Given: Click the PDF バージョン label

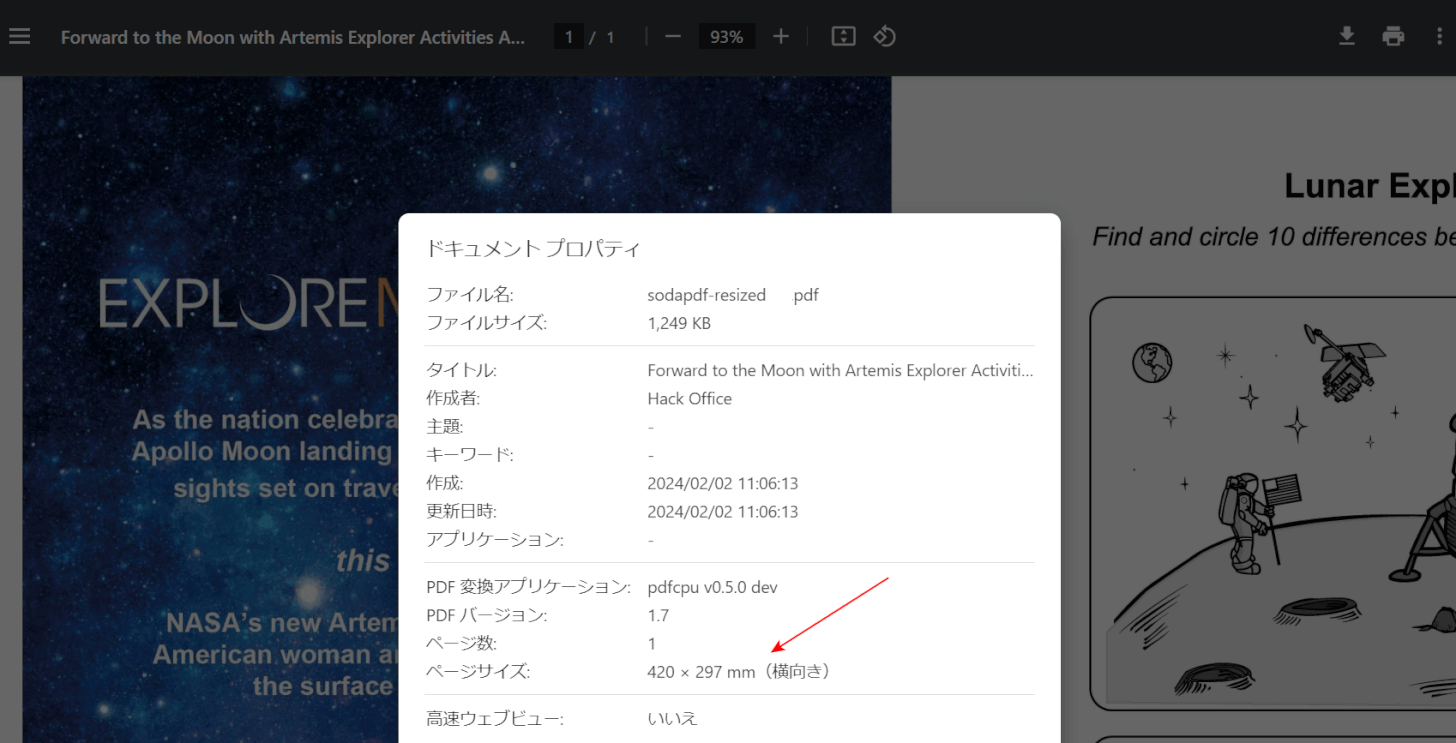Looking at the screenshot, I should (x=486, y=615).
